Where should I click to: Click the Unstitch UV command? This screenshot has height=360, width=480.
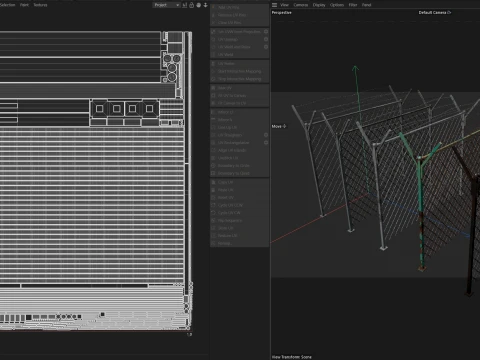(240, 158)
